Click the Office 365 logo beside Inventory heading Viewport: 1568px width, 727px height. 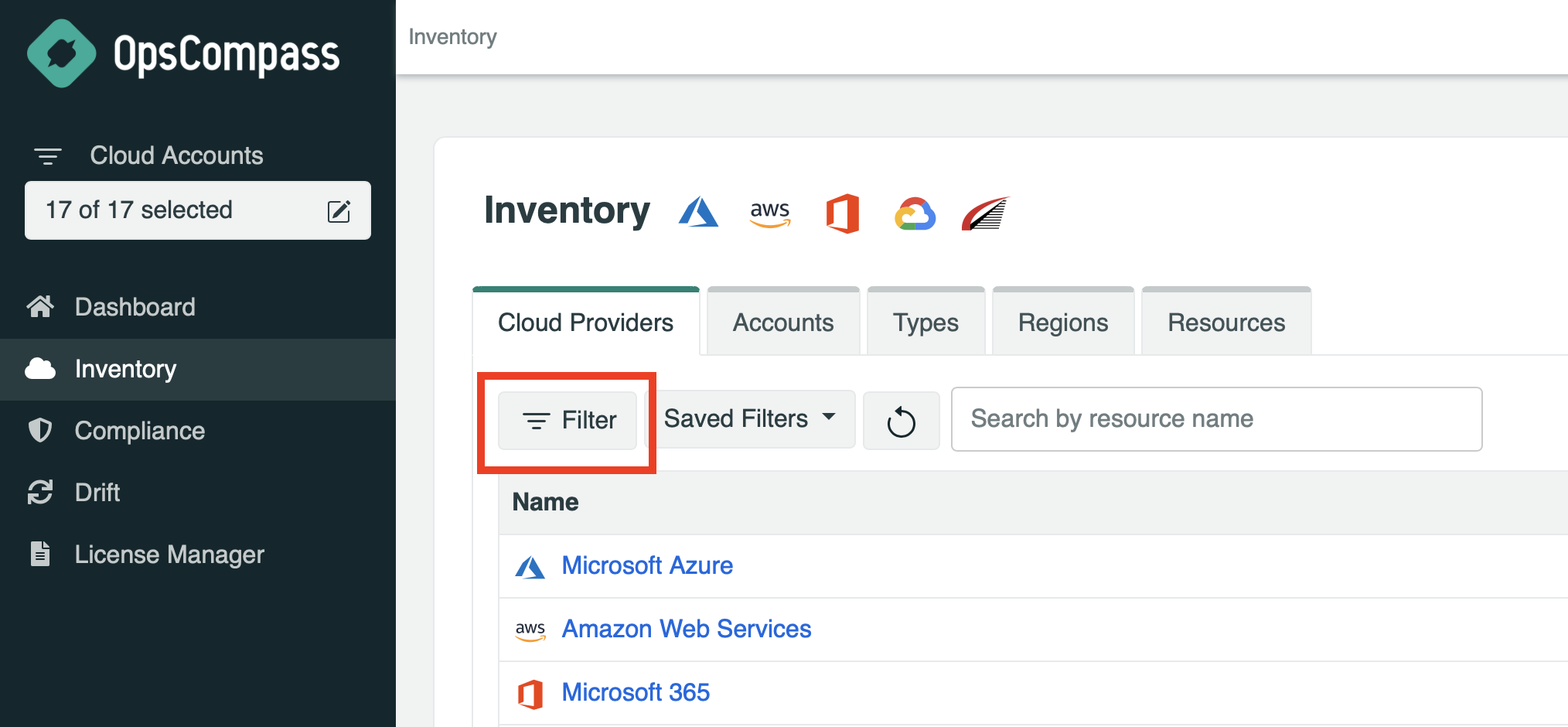coord(843,213)
